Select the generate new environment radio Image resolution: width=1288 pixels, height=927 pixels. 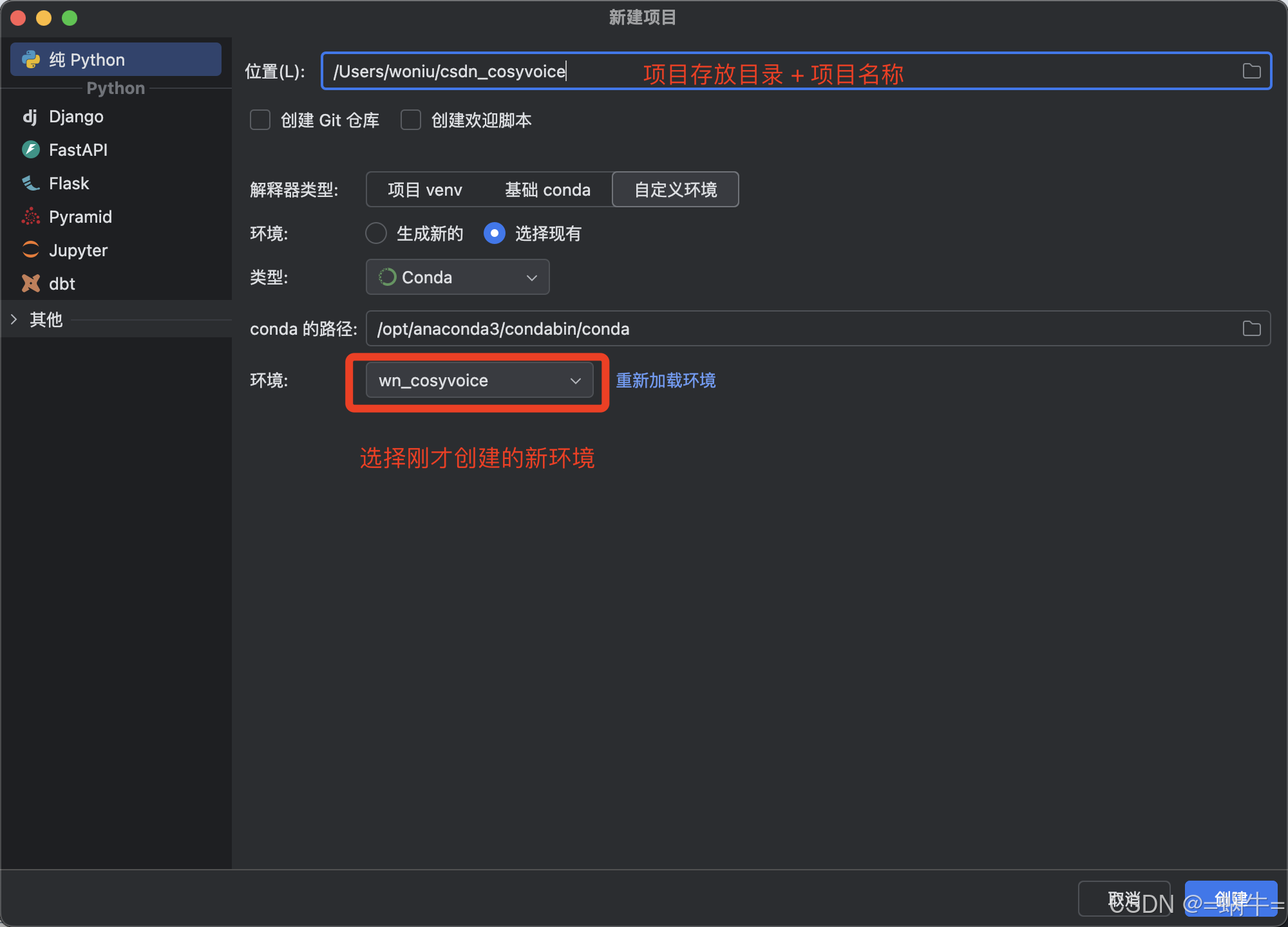coord(376,233)
